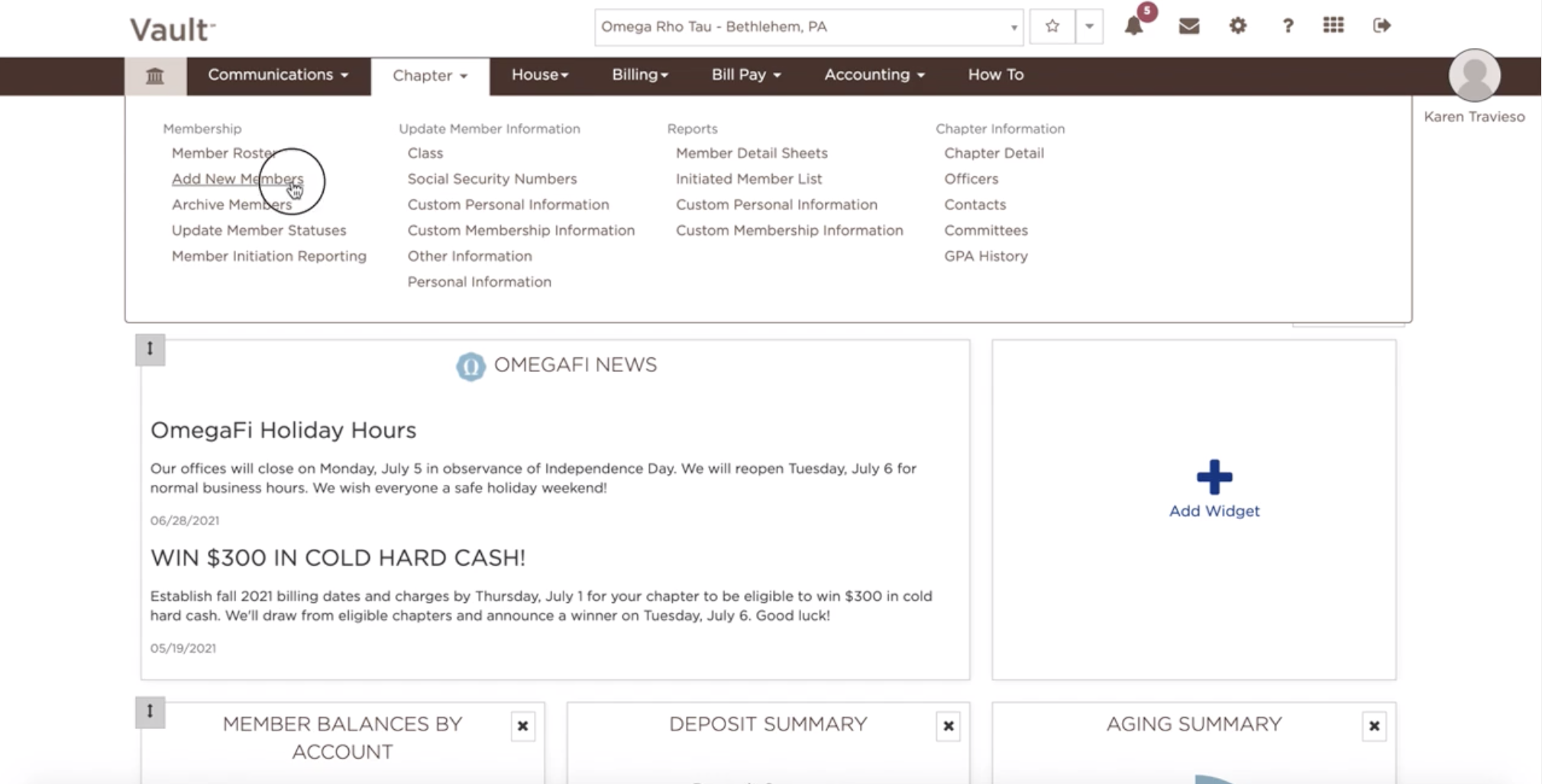Open the settings gear icon
1542x784 pixels.
coord(1237,26)
